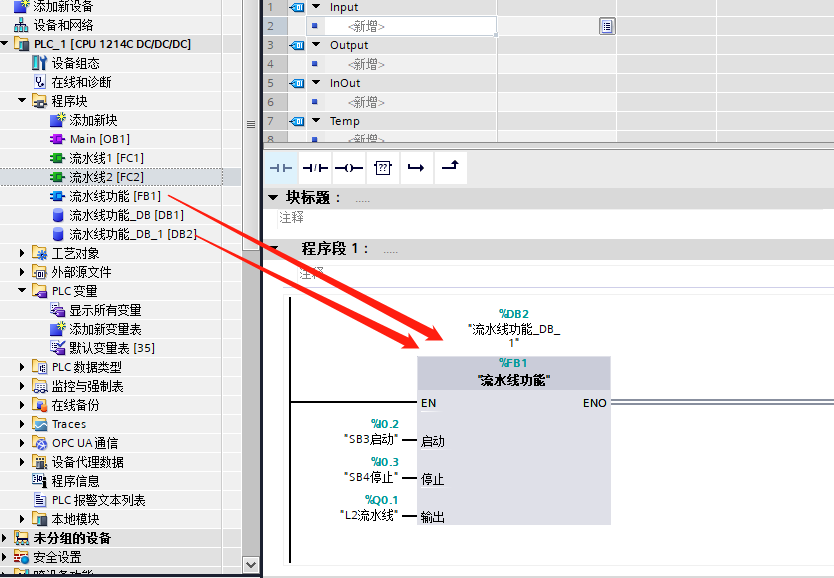This screenshot has width=834, height=578.
Task: Open 设备和网络 in project tree
Action: [63, 25]
